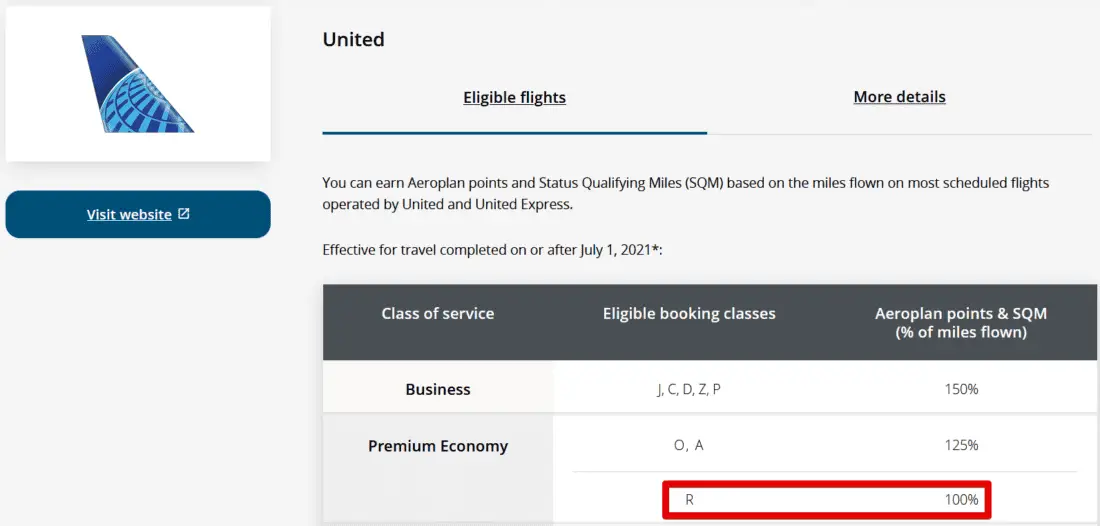Click the Aeroplan points & SQM header

tap(960, 323)
